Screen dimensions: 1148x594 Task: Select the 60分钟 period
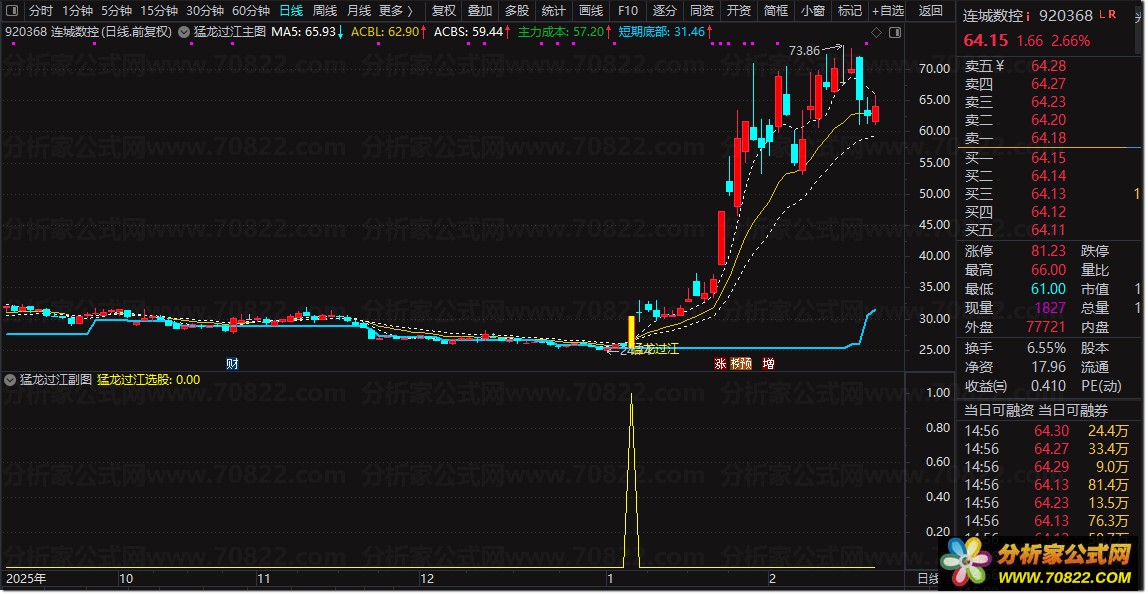pos(251,11)
